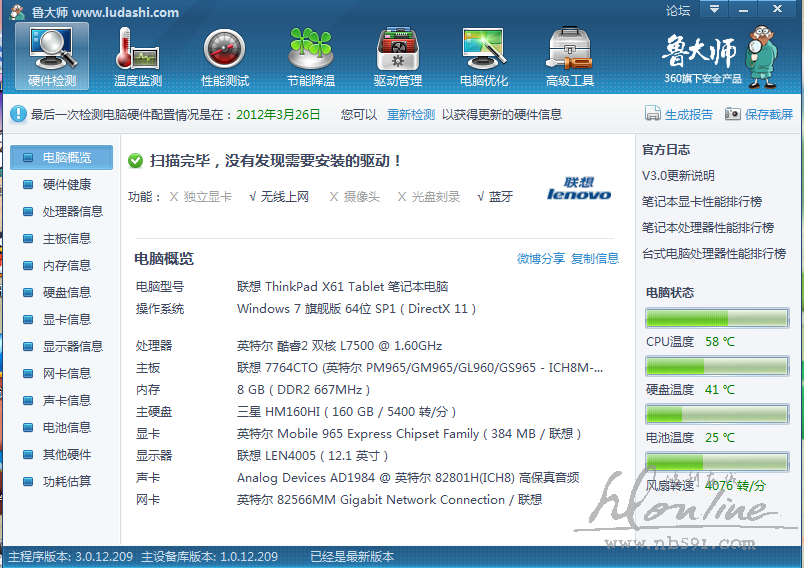This screenshot has width=804, height=568.
Task: Click the 微博分享 Weibo share link
Action: [541, 258]
